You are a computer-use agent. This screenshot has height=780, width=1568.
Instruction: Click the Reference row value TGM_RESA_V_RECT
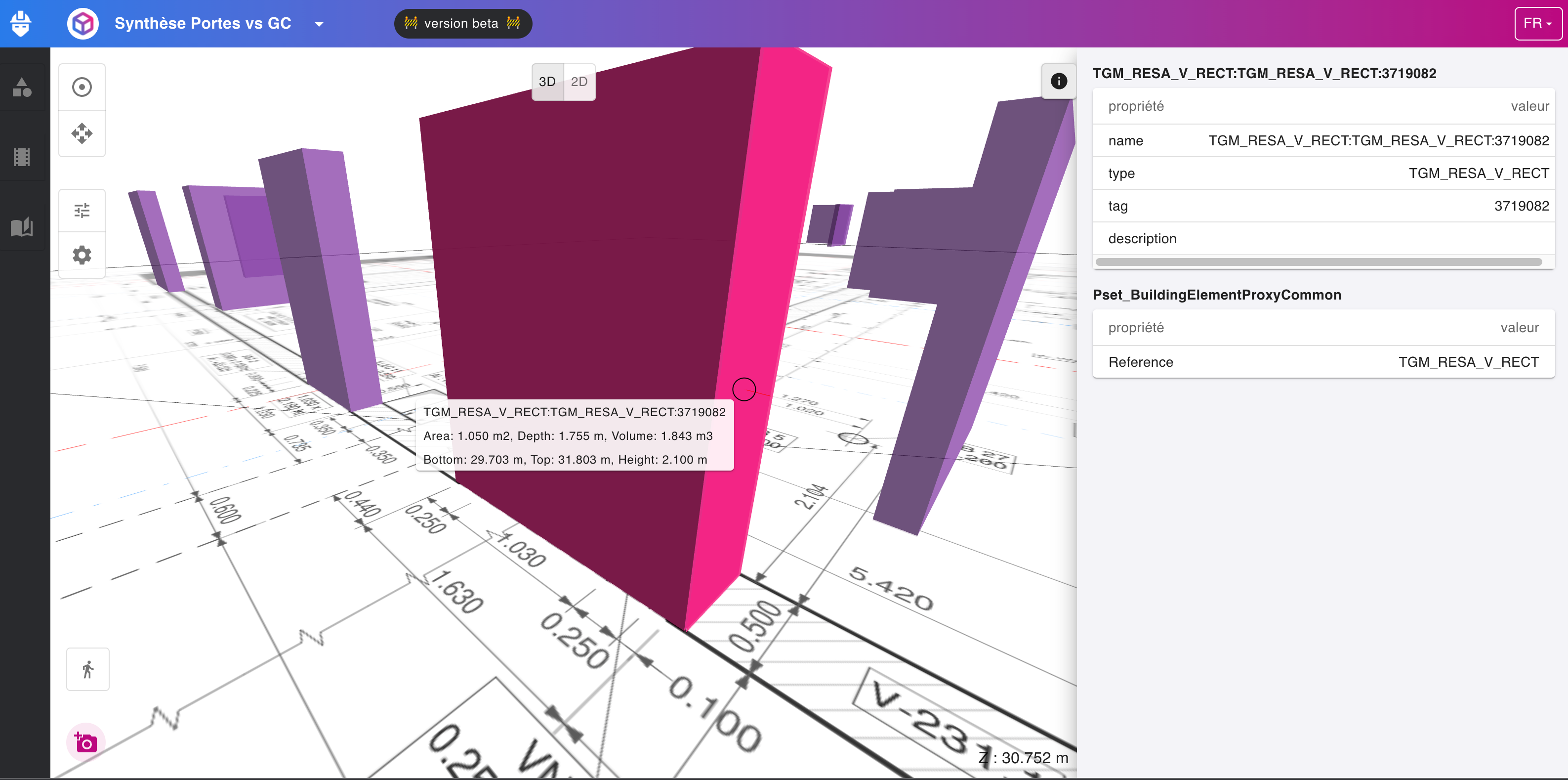1468,362
